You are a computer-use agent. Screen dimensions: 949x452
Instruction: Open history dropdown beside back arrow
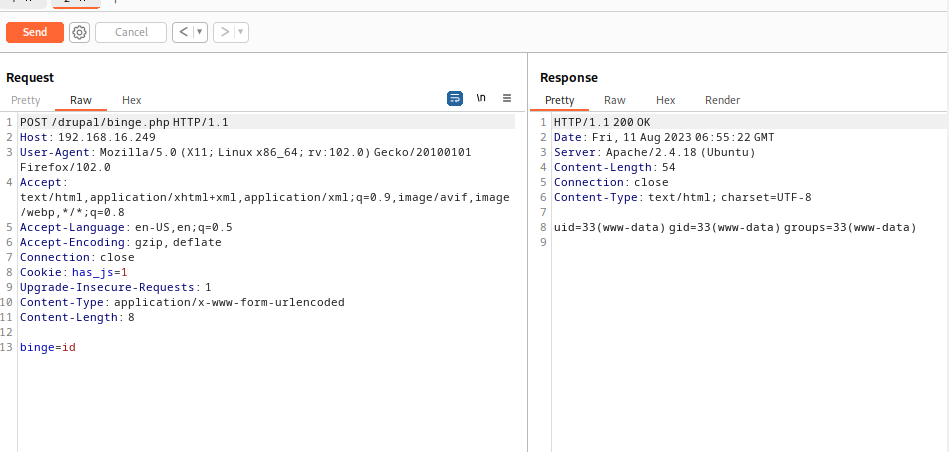click(200, 32)
